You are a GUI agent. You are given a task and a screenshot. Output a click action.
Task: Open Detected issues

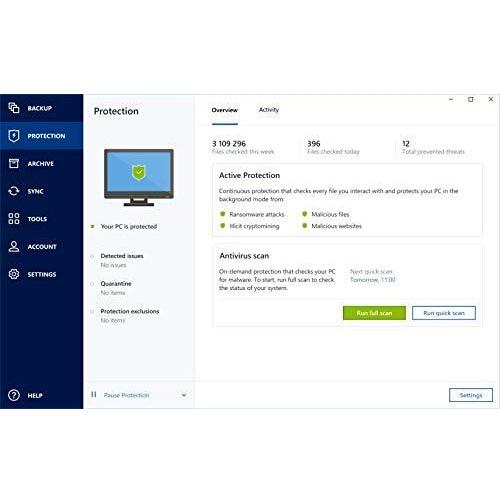point(122,256)
